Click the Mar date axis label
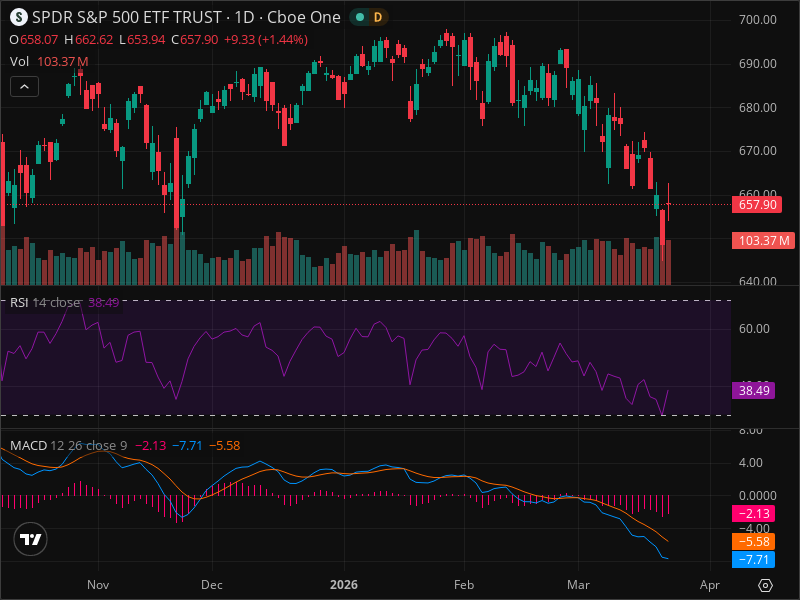This screenshot has width=800, height=600. coord(579,585)
